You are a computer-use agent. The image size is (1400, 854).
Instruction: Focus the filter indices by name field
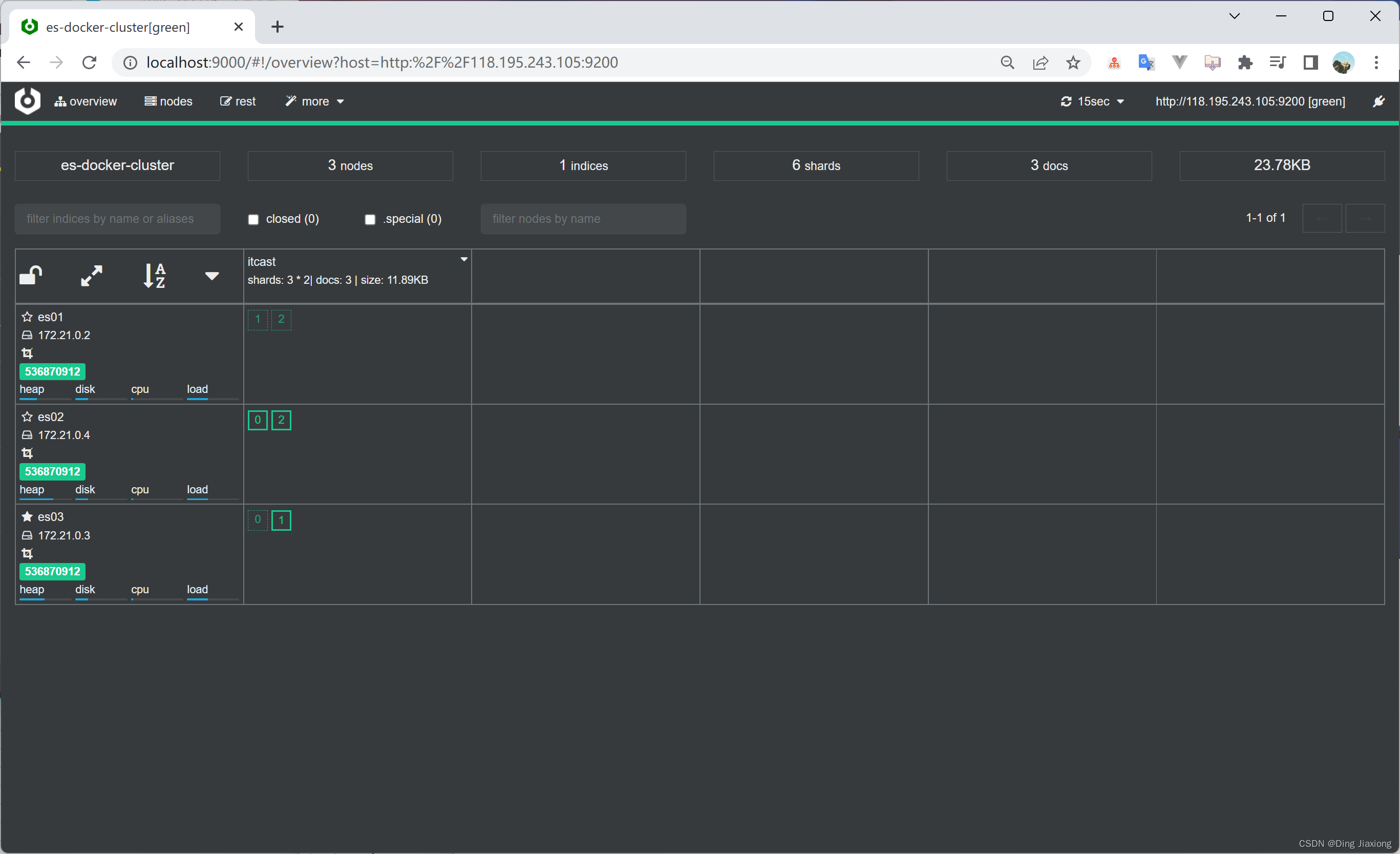117,219
